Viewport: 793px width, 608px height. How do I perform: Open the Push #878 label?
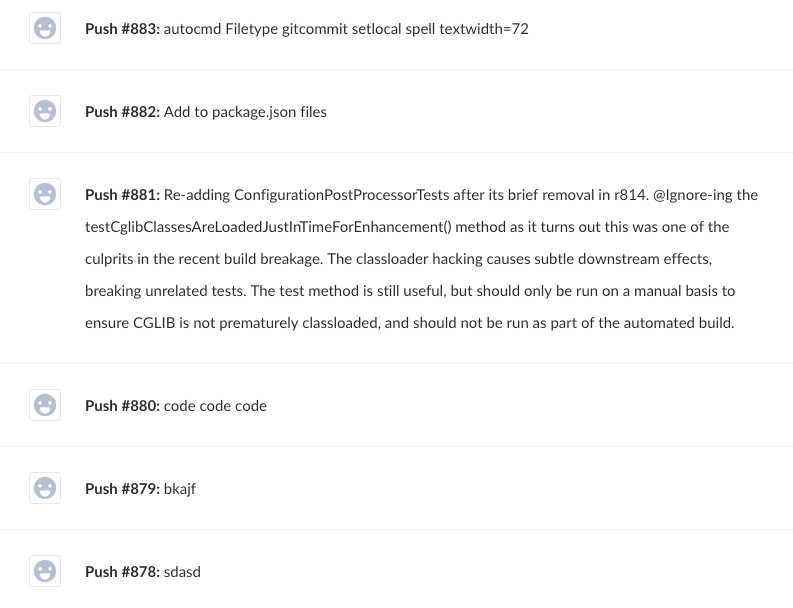[x=122, y=572]
